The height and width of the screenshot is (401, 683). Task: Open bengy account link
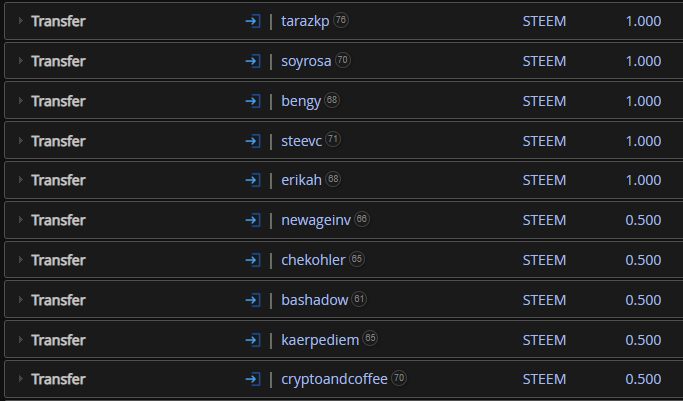click(301, 101)
